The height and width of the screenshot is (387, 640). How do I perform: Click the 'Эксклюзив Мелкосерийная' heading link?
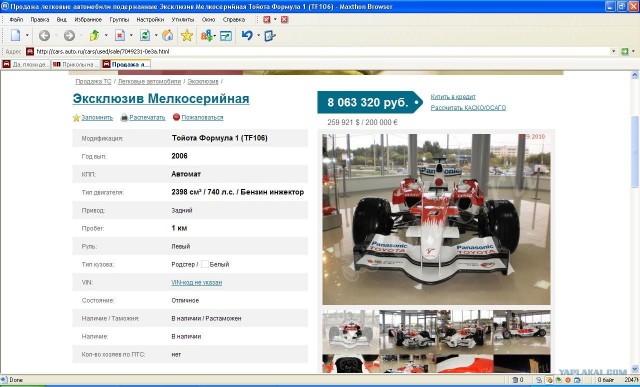point(161,99)
